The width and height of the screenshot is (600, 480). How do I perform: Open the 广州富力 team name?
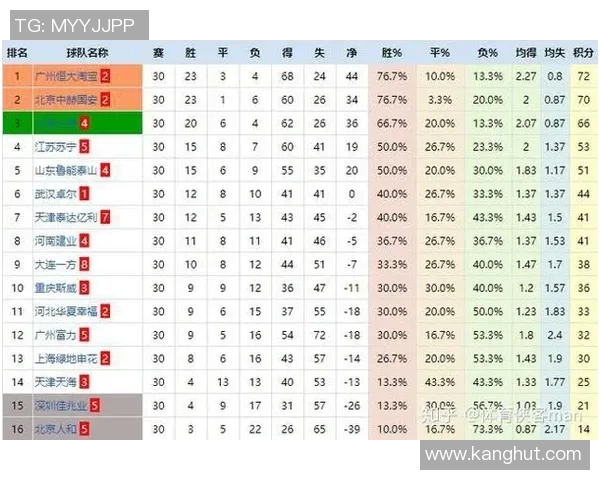click(x=56, y=335)
